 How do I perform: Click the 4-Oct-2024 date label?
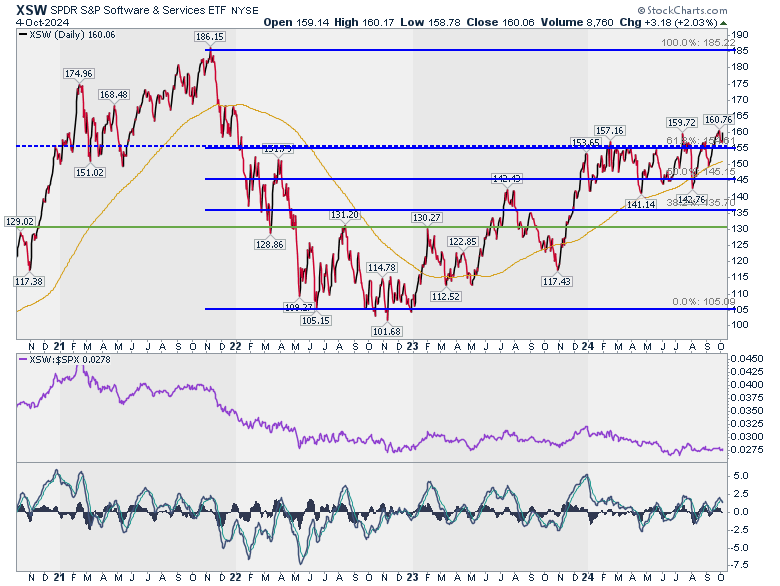tap(42, 23)
